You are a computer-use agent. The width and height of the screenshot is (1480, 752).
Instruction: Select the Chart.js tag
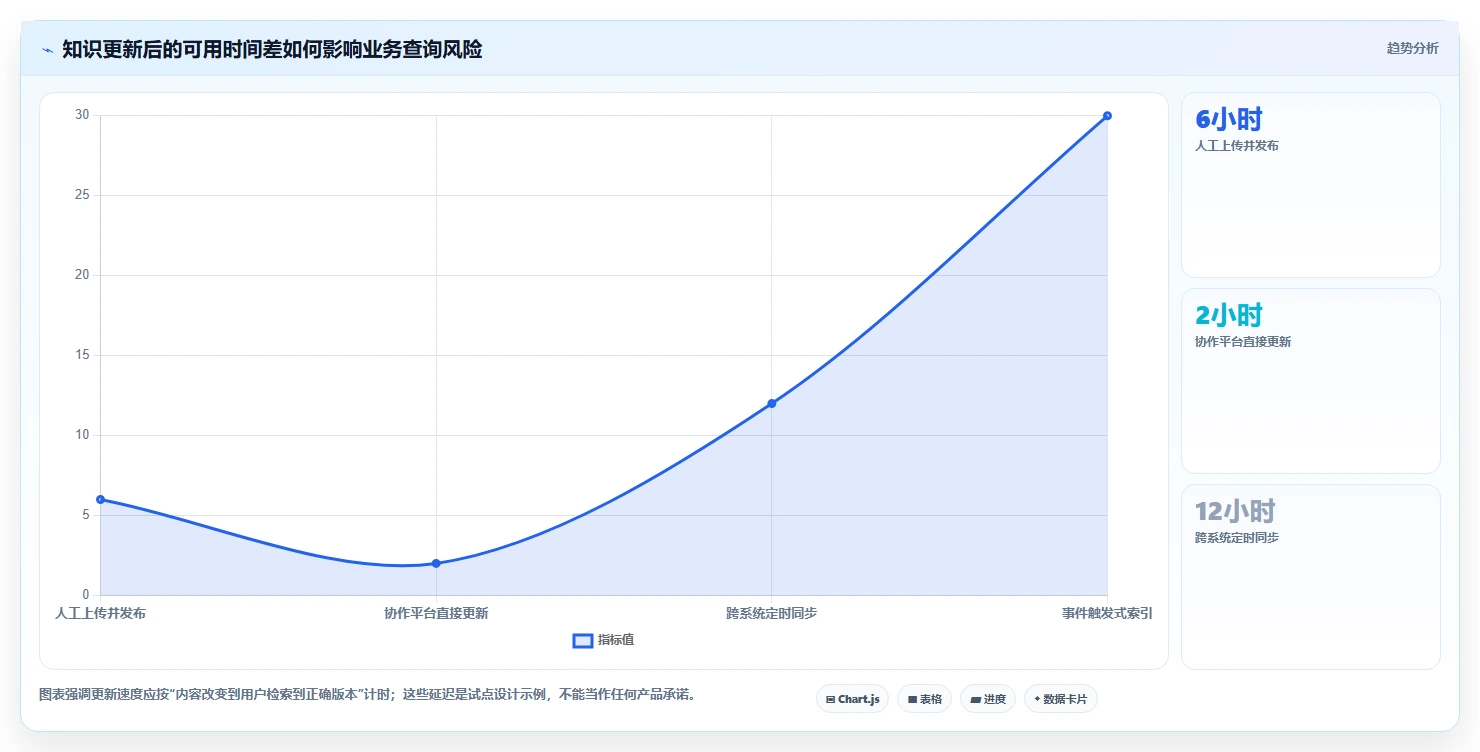(853, 699)
